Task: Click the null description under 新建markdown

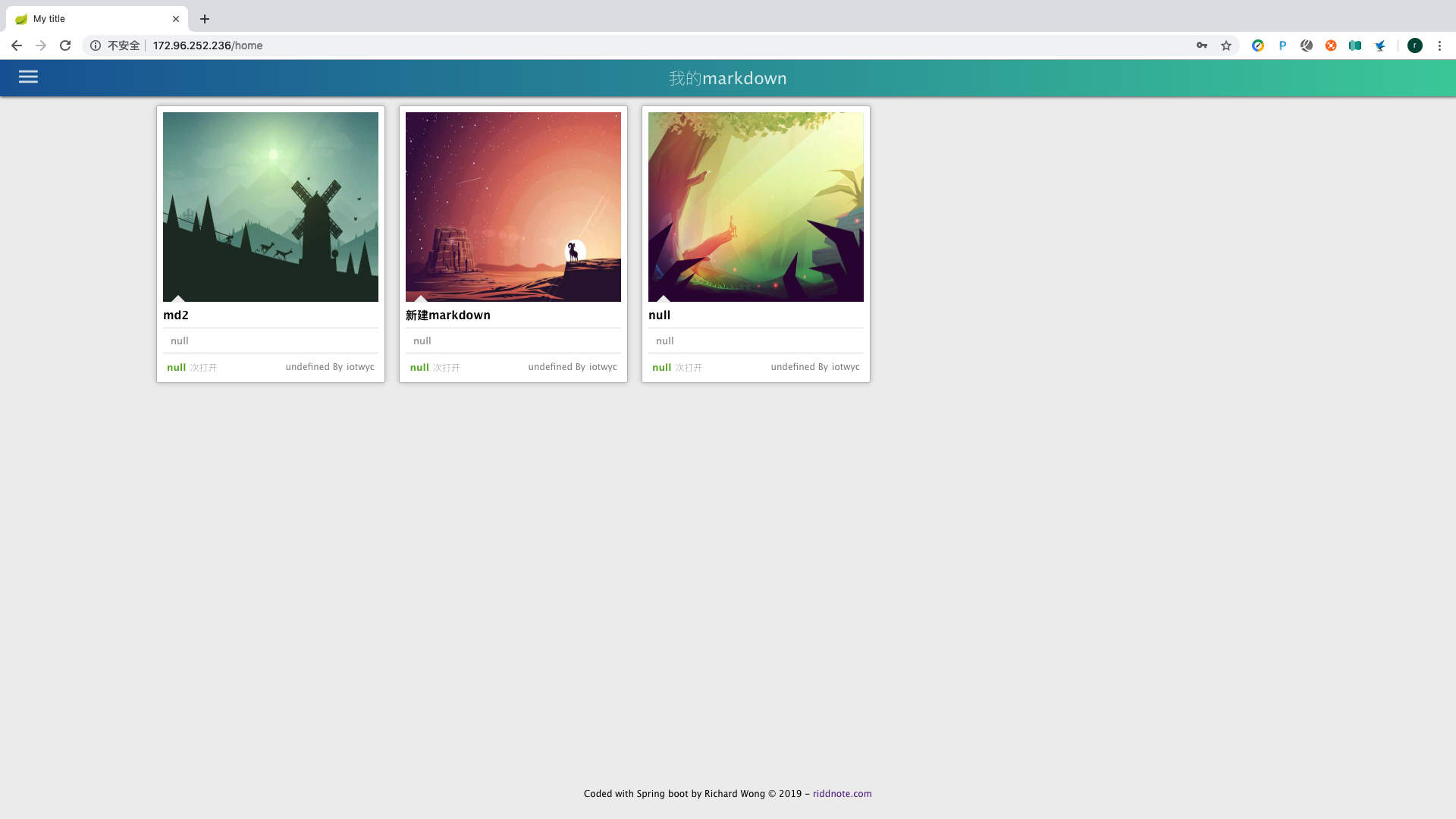Action: [x=422, y=341]
